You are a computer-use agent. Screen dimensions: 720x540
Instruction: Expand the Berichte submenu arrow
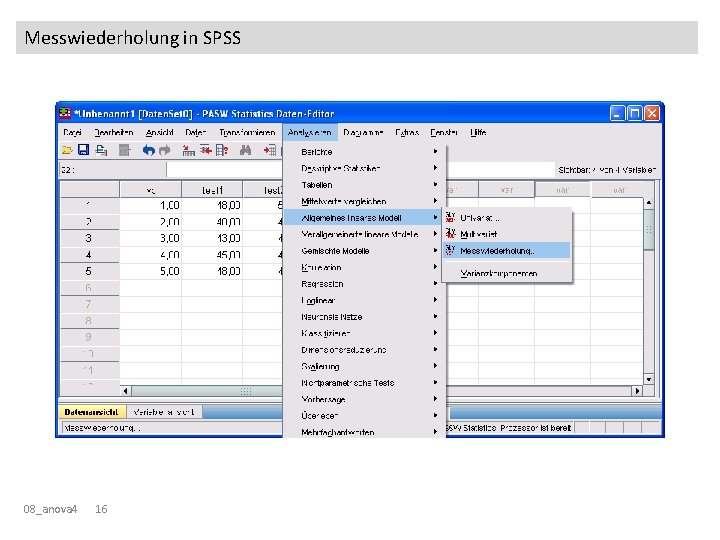coord(435,151)
